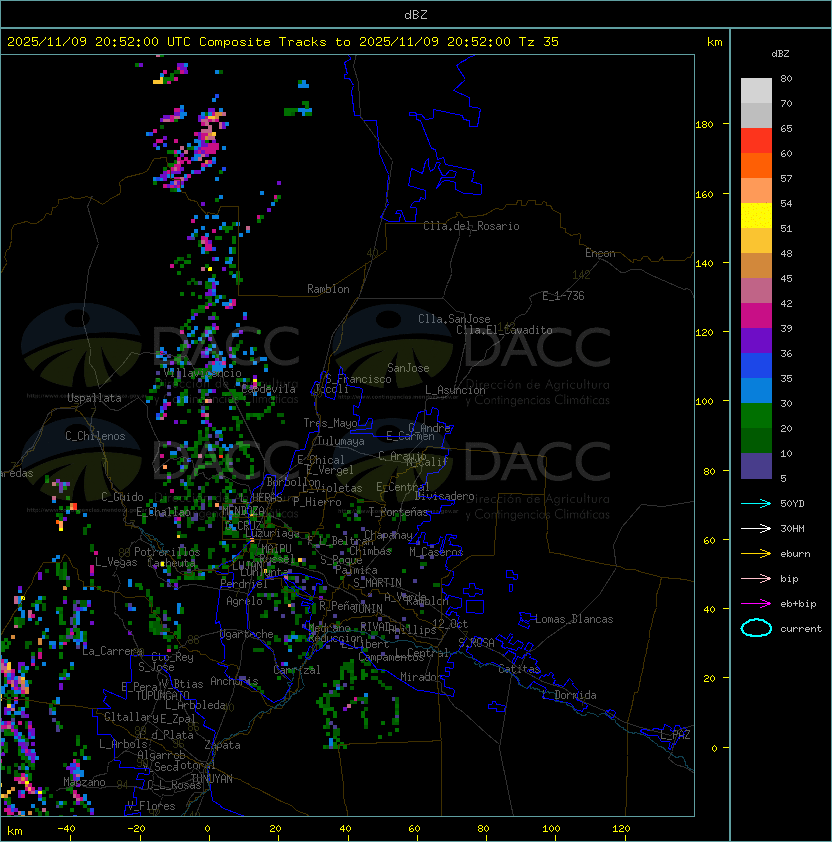This screenshot has height=842, width=832.
Task: Click the 'L_Asuncion' map label
Action: tap(455, 390)
